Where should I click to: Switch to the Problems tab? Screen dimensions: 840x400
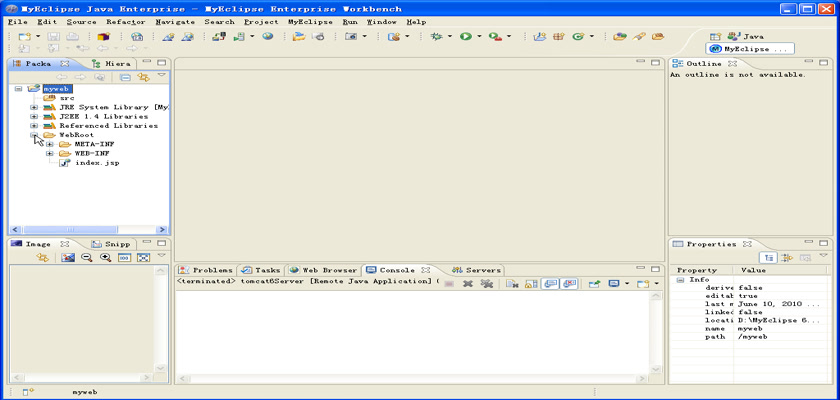pos(206,270)
